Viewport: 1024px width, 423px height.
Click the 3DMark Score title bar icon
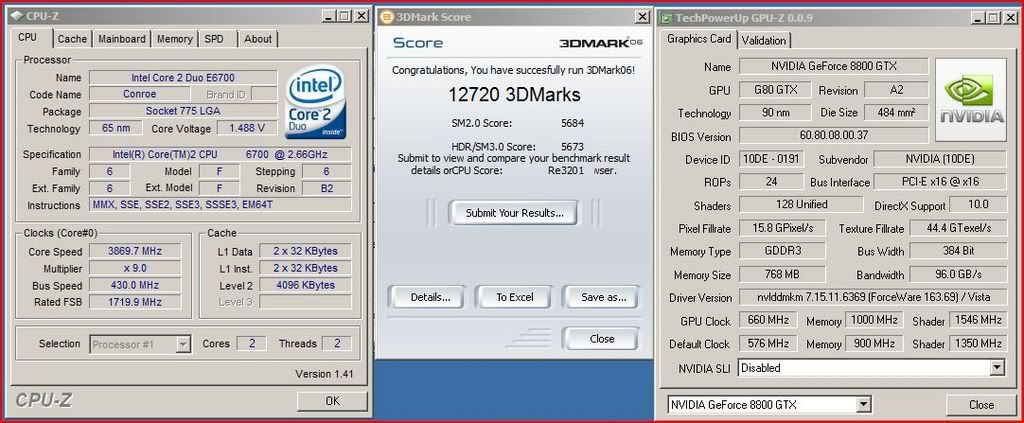(387, 17)
